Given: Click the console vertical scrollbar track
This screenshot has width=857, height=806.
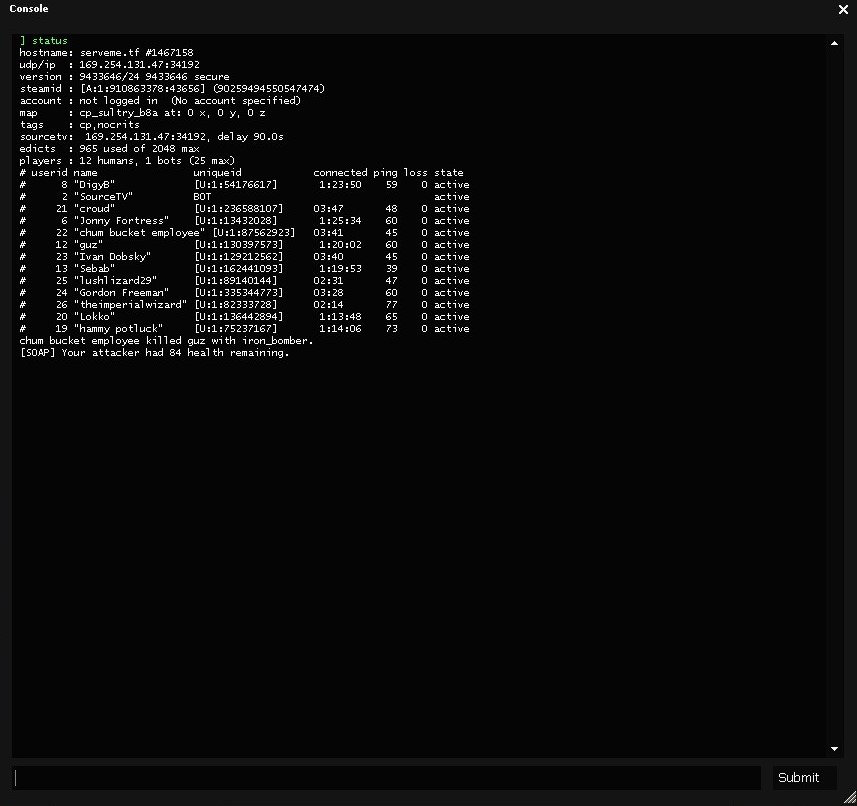Looking at the screenshot, I should (x=834, y=400).
